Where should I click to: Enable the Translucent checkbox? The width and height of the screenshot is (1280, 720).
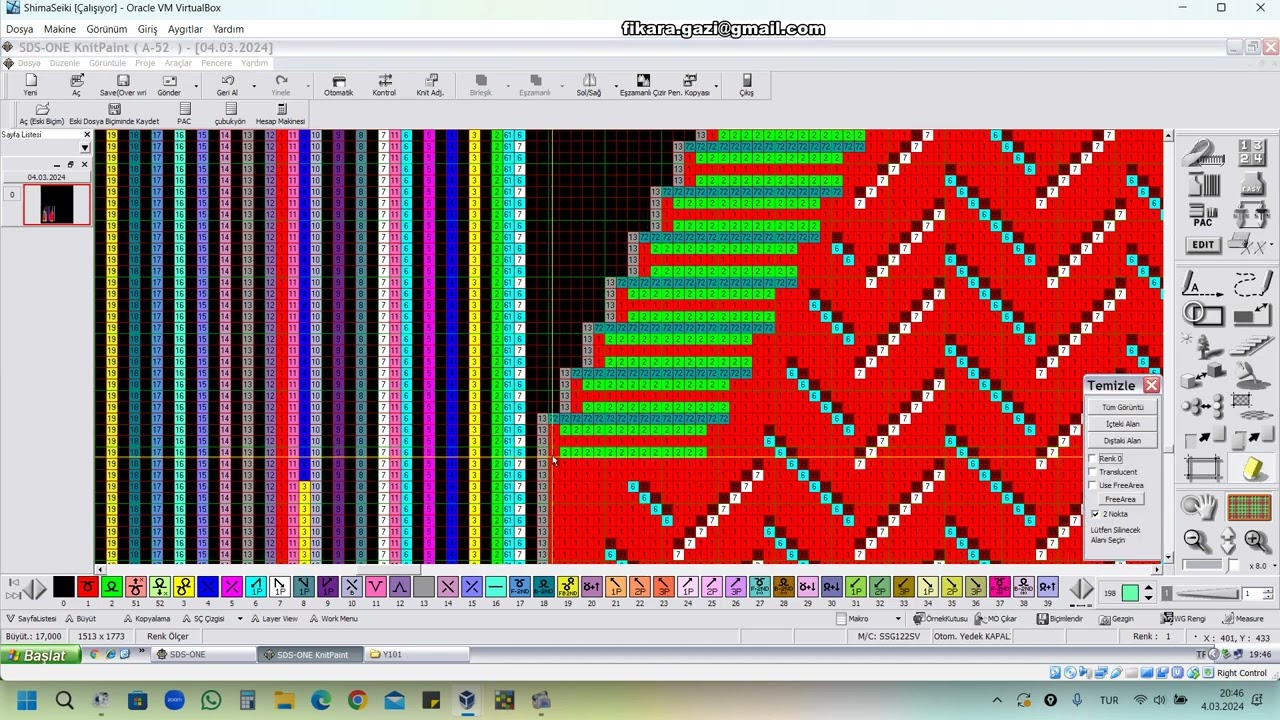pyautogui.click(x=1092, y=472)
